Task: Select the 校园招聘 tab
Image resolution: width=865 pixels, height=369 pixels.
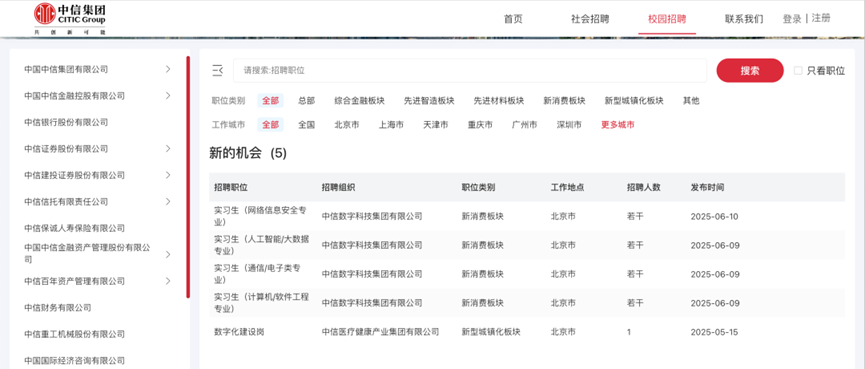Action: tap(667, 19)
